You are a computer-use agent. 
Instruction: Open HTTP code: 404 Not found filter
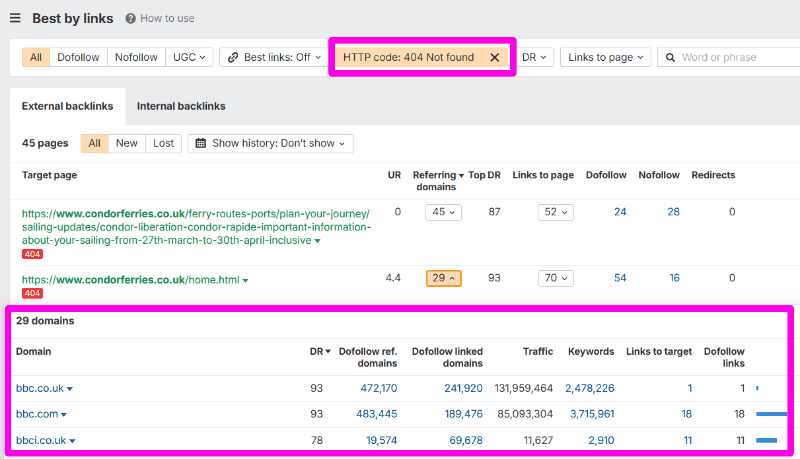(x=408, y=57)
